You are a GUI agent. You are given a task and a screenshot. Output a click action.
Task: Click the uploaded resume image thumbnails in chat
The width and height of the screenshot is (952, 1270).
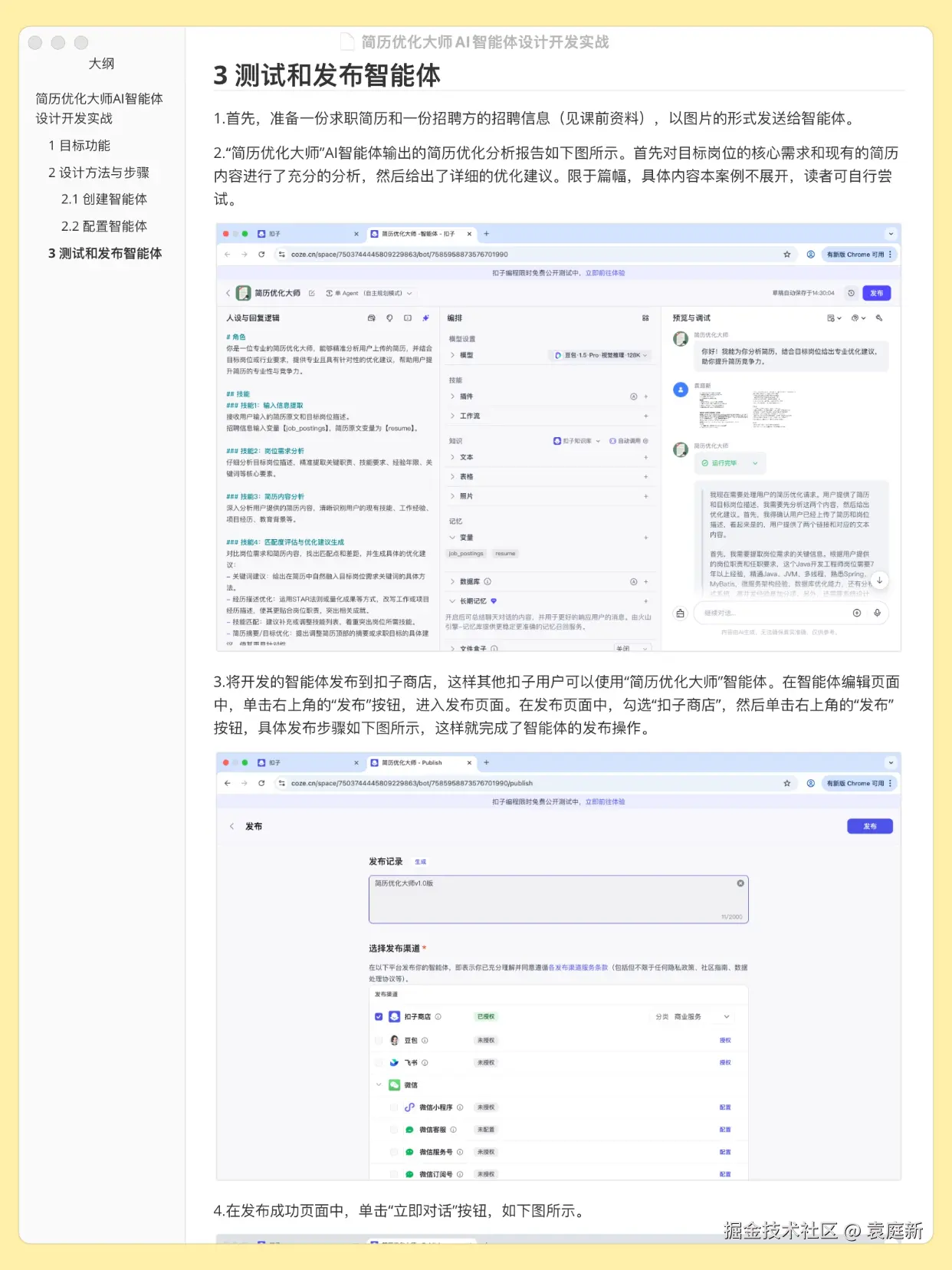747,408
